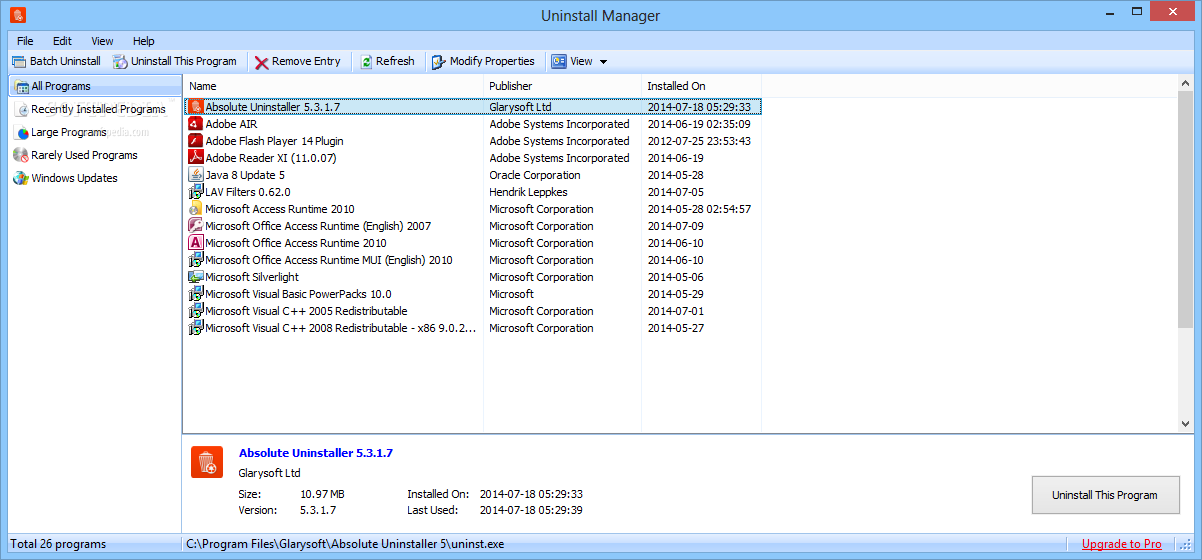
Task: Select Microsoft Silverlight entry
Action: point(252,277)
